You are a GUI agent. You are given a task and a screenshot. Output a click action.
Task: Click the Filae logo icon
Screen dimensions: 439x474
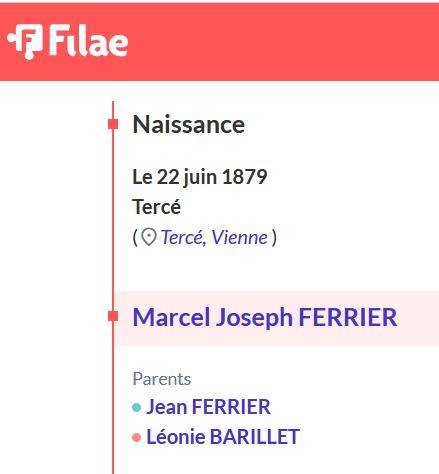tap(25, 41)
